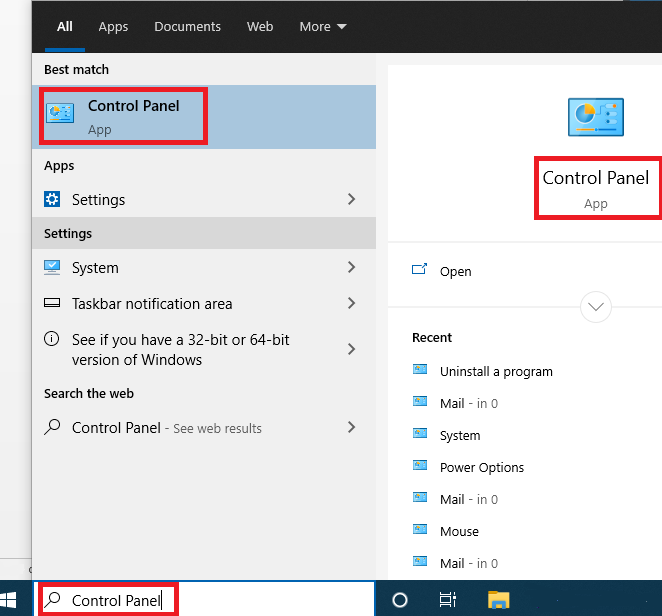The image size is (662, 616).
Task: Click the Control Panel title in preview pane
Action: (596, 178)
